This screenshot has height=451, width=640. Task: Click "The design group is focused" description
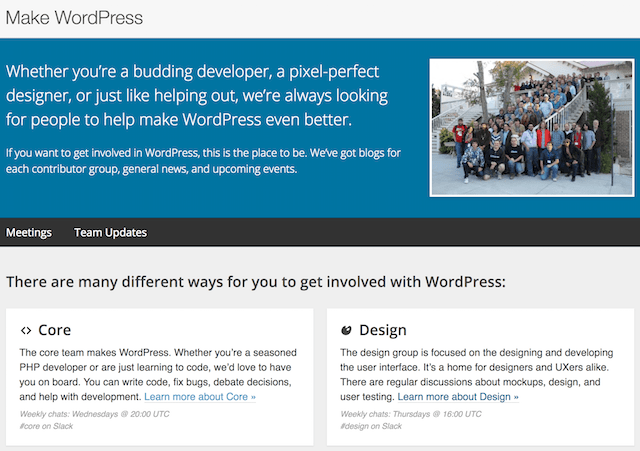pyautogui.click(x=477, y=375)
